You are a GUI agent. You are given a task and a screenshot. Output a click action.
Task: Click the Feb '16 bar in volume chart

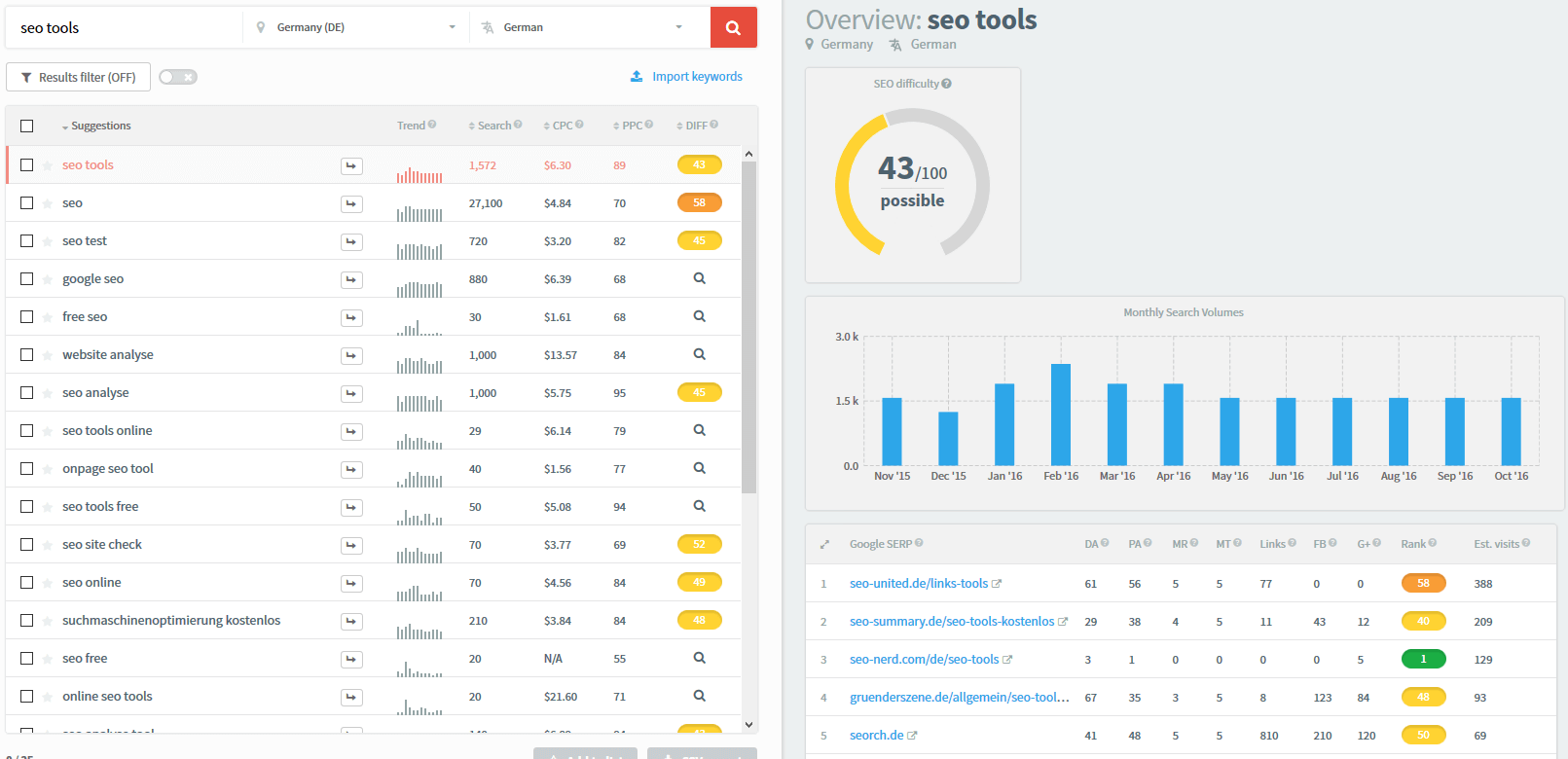click(1060, 415)
